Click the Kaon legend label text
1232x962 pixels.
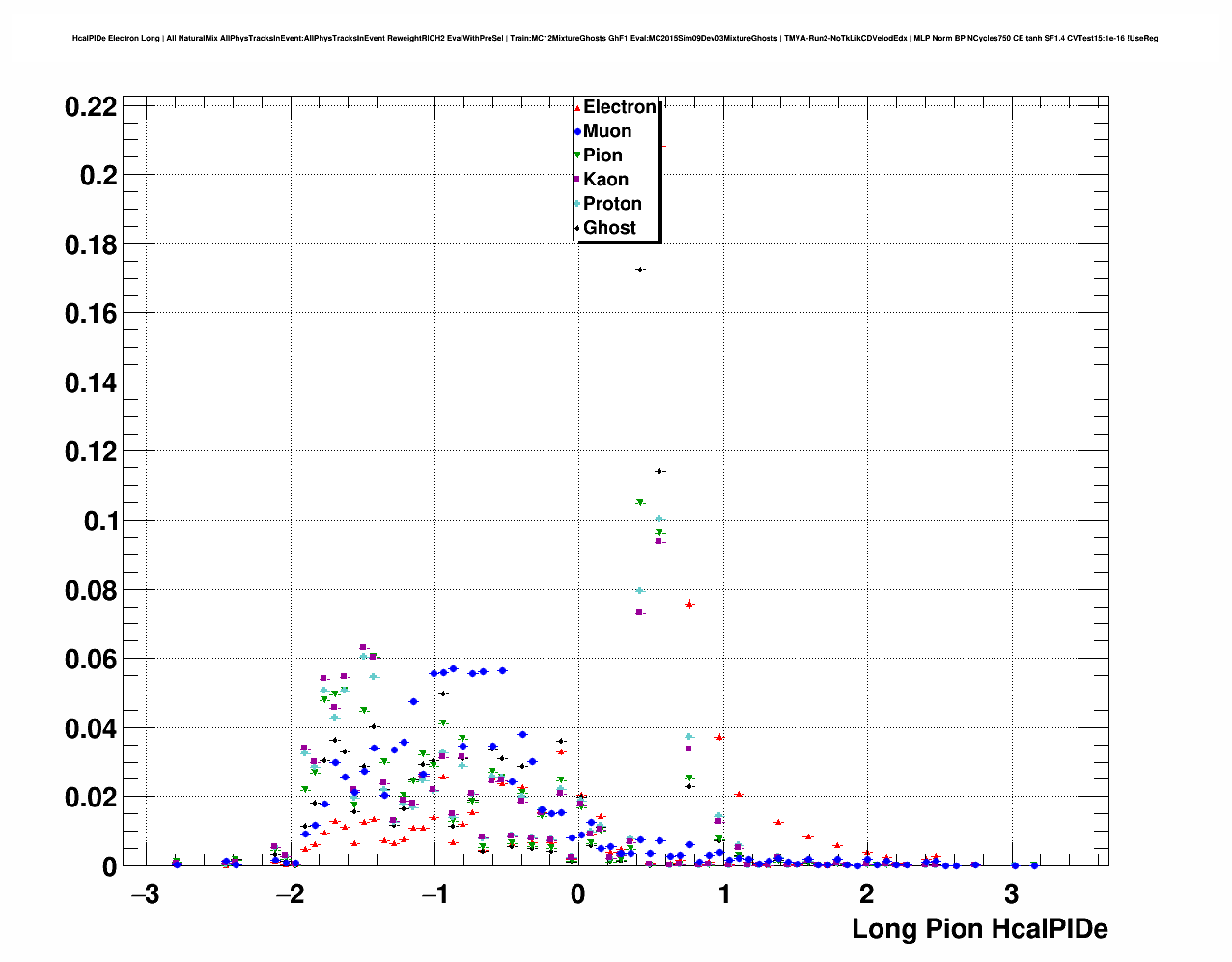pos(605,180)
